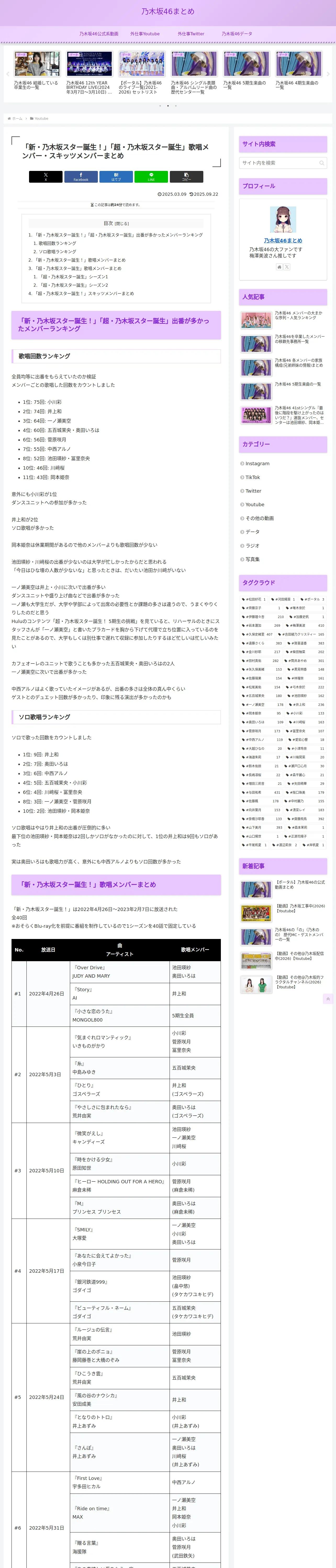
Task: Click table cell 『銀河鉄道999』 ゴダイゴ
Action: tap(120, 1286)
